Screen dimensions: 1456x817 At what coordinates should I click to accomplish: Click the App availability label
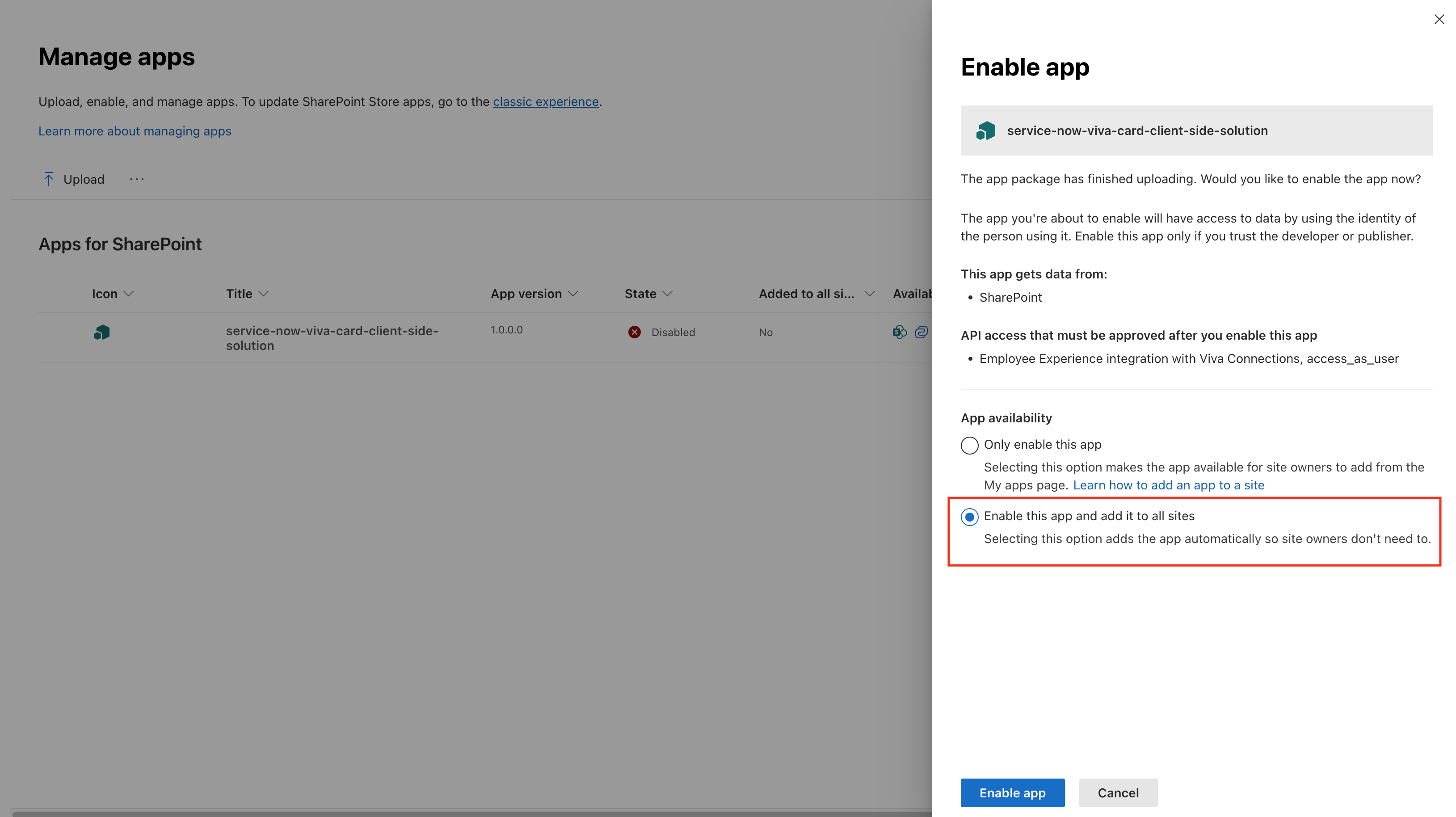[x=1006, y=418]
